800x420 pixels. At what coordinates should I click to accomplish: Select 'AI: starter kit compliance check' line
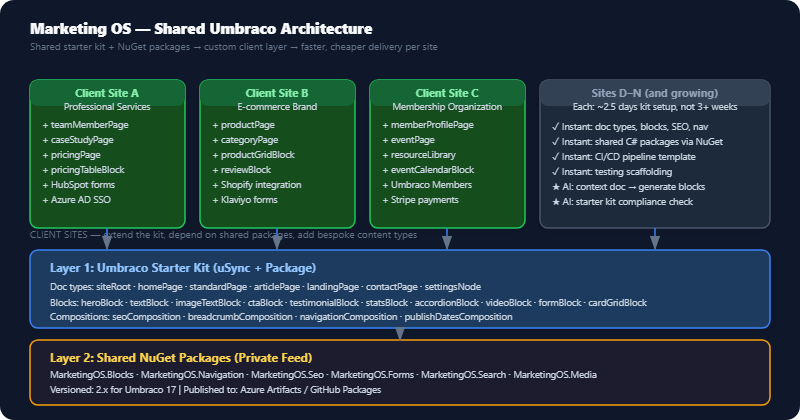622,202
